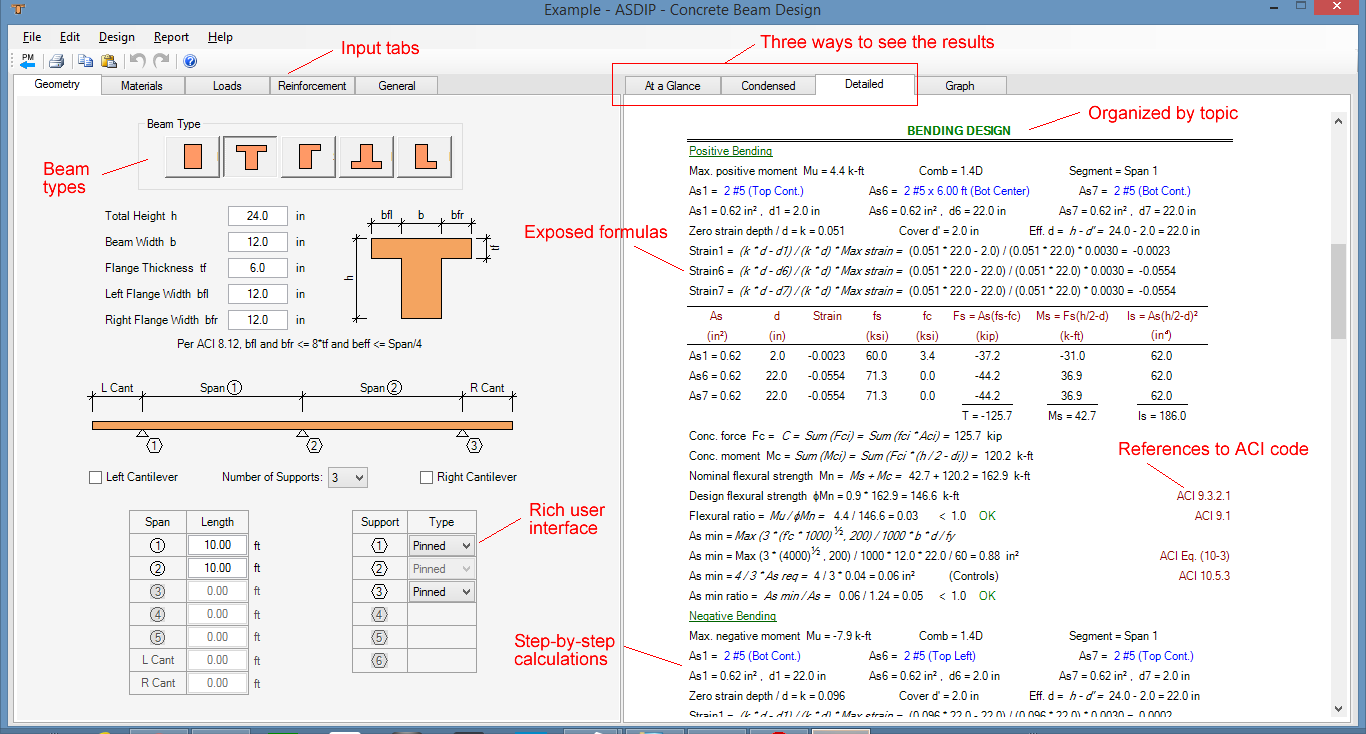Click the R Cant length field

click(x=217, y=683)
